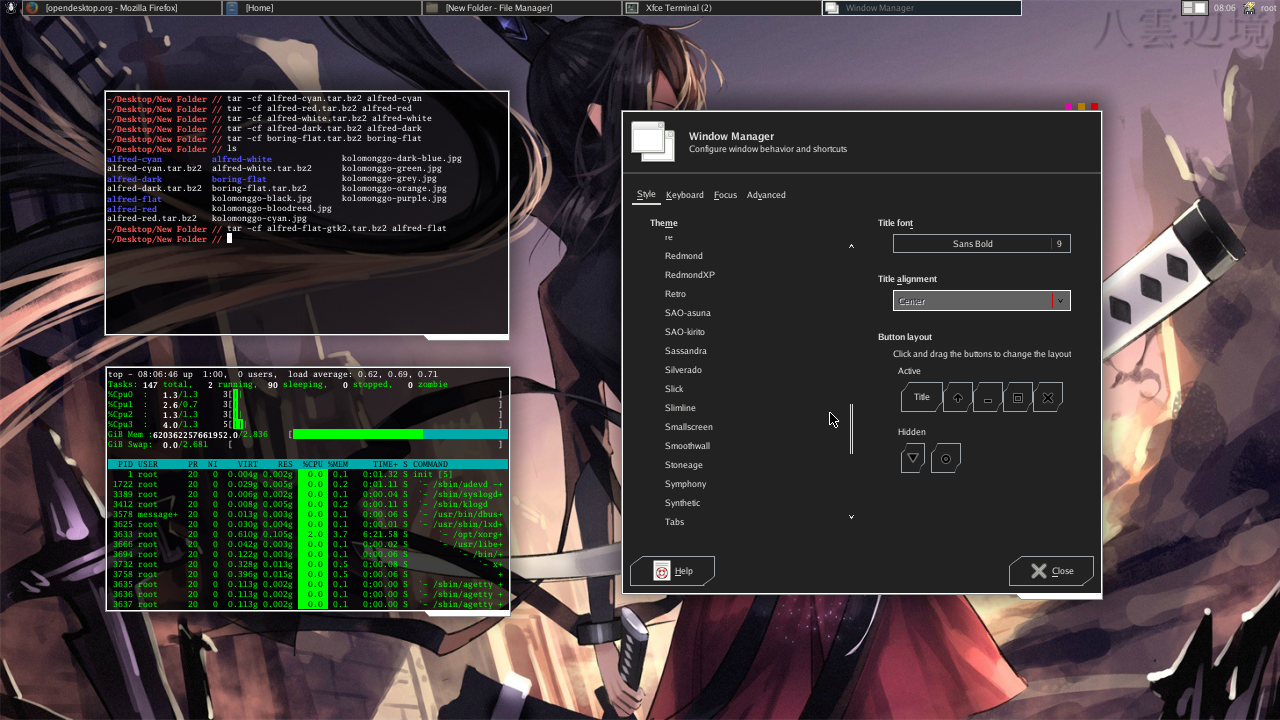
Task: Click kolomonggo-dark-blue.jpg in terminal listing
Action: [x=402, y=159]
